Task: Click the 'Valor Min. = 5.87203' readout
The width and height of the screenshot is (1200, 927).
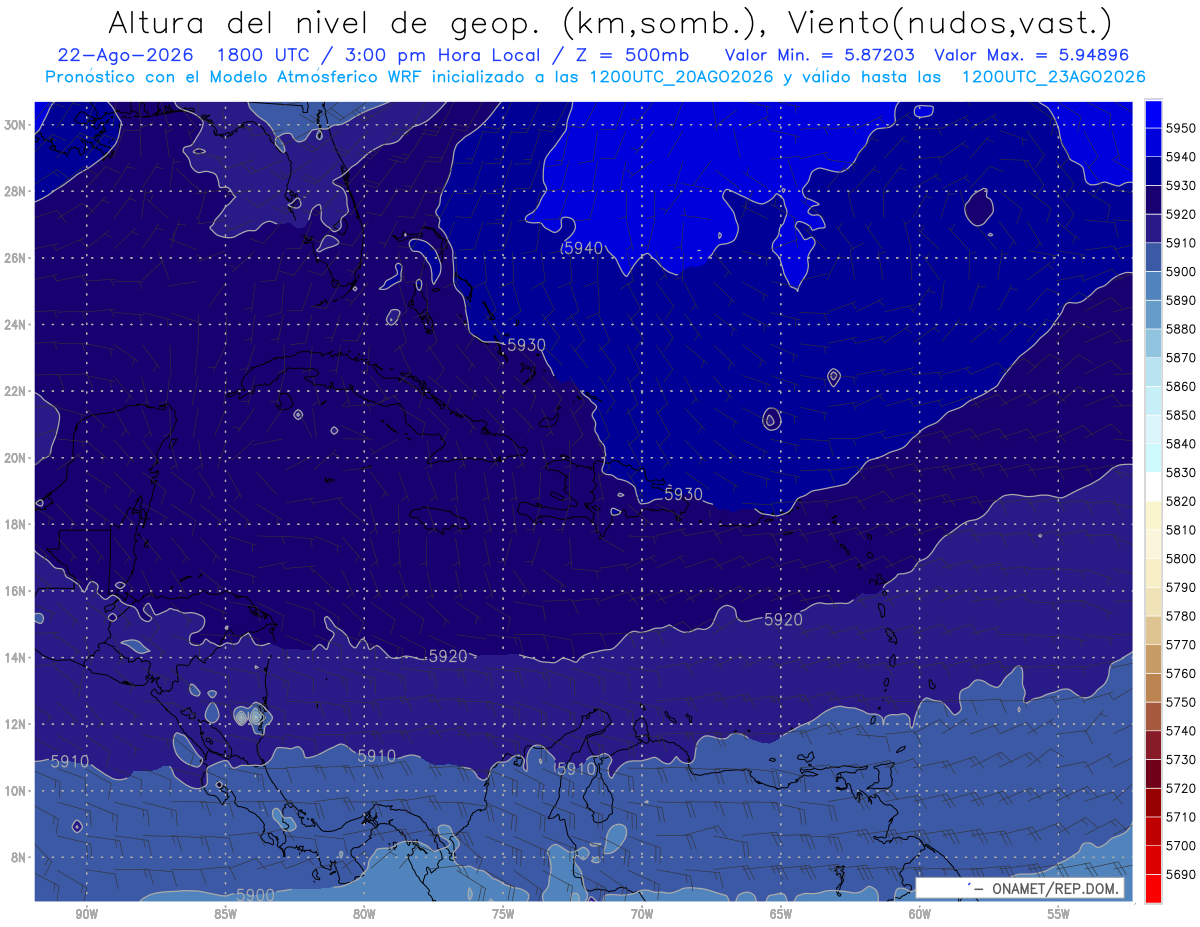Action: point(820,56)
